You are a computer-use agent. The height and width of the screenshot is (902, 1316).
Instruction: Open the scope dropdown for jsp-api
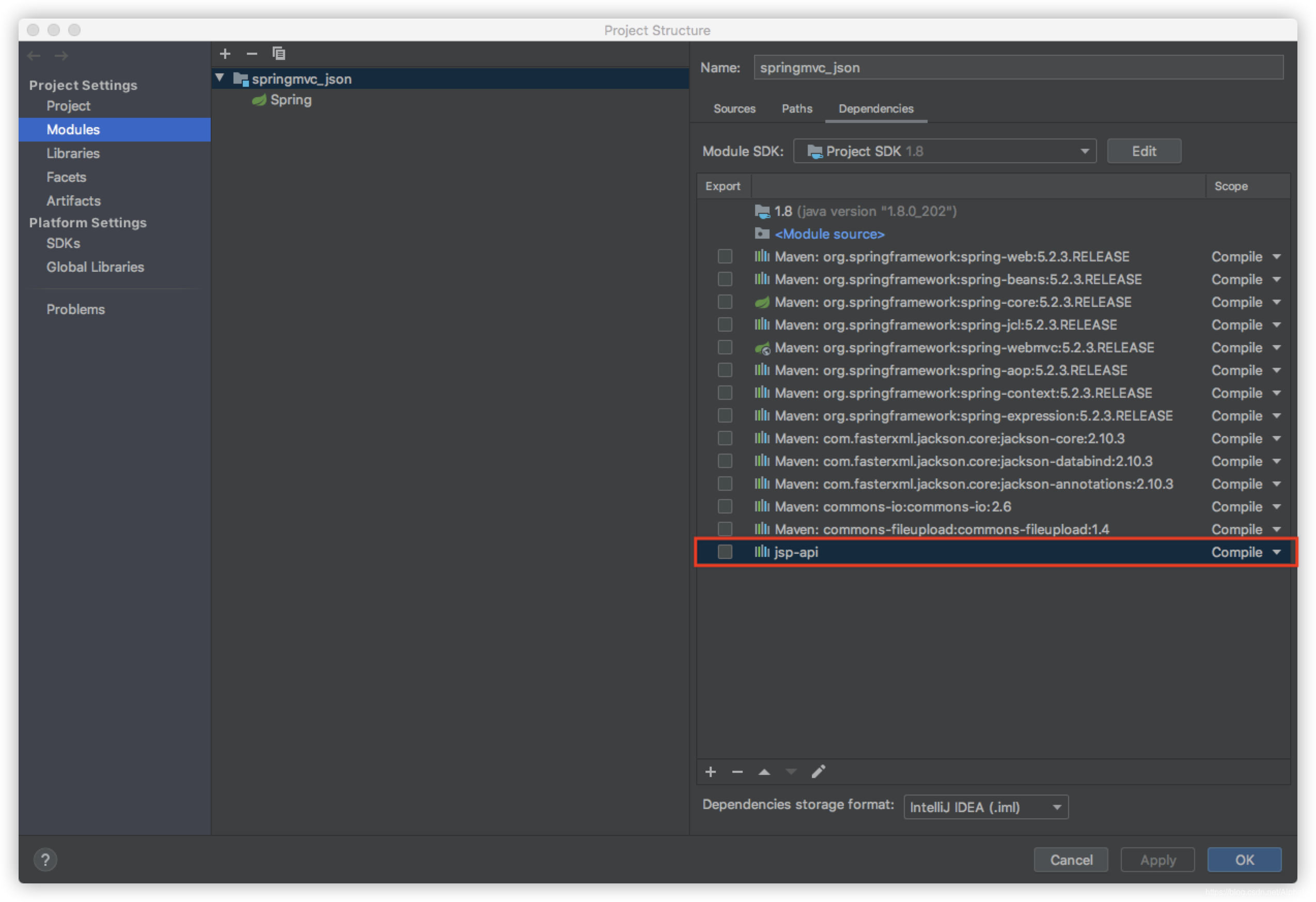[1245, 552]
